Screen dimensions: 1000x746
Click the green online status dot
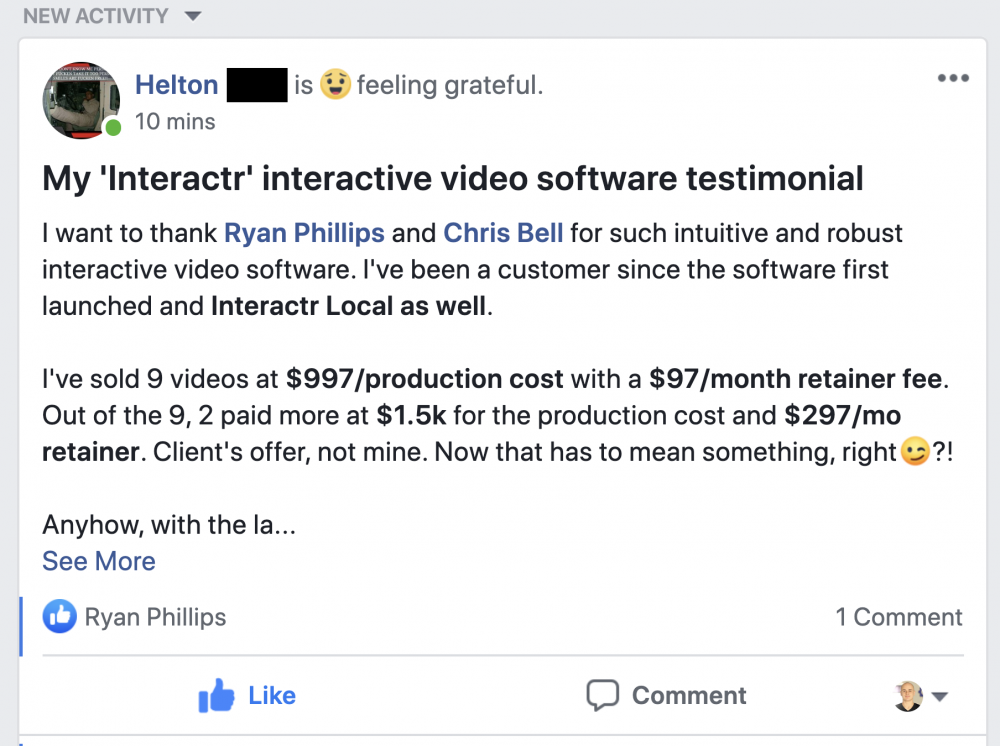pyautogui.click(x=113, y=128)
